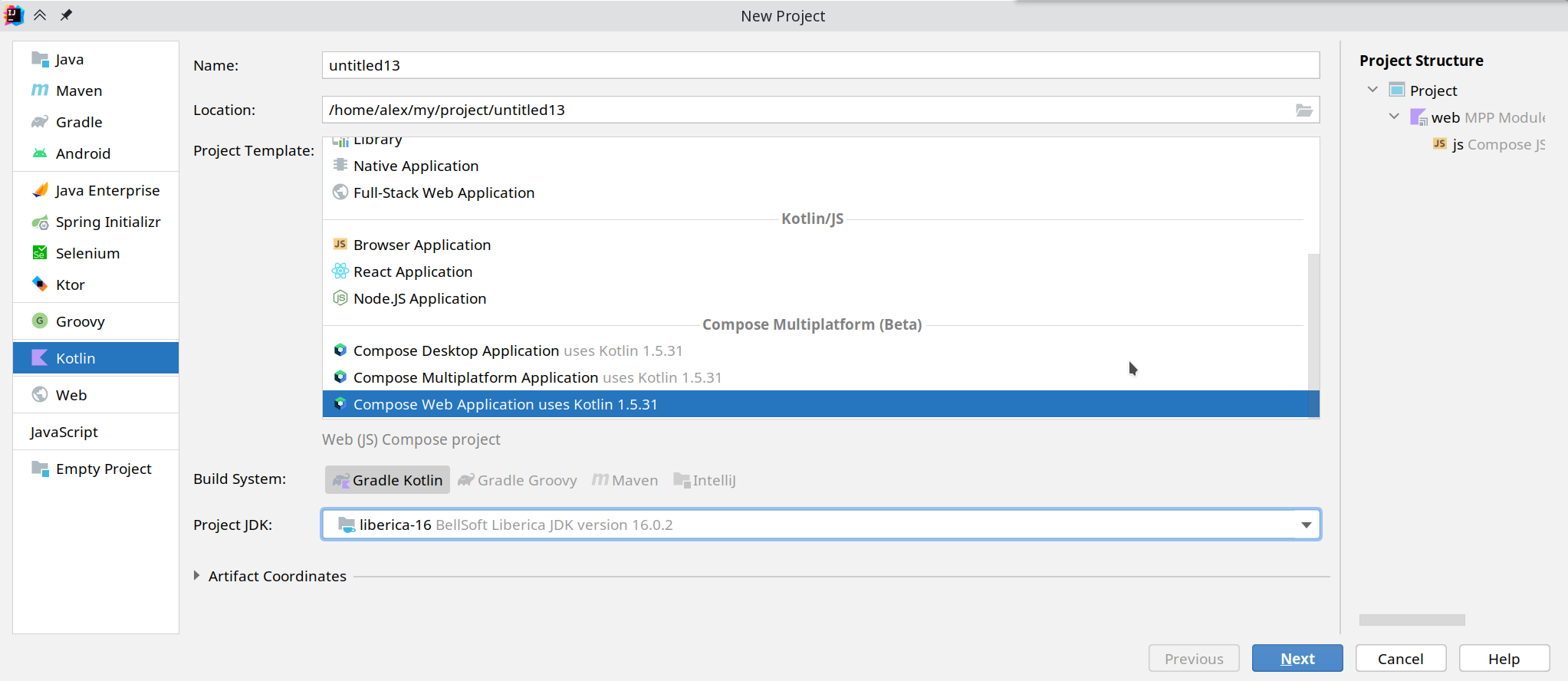Click the Web globe icon in sidebar

click(40, 394)
